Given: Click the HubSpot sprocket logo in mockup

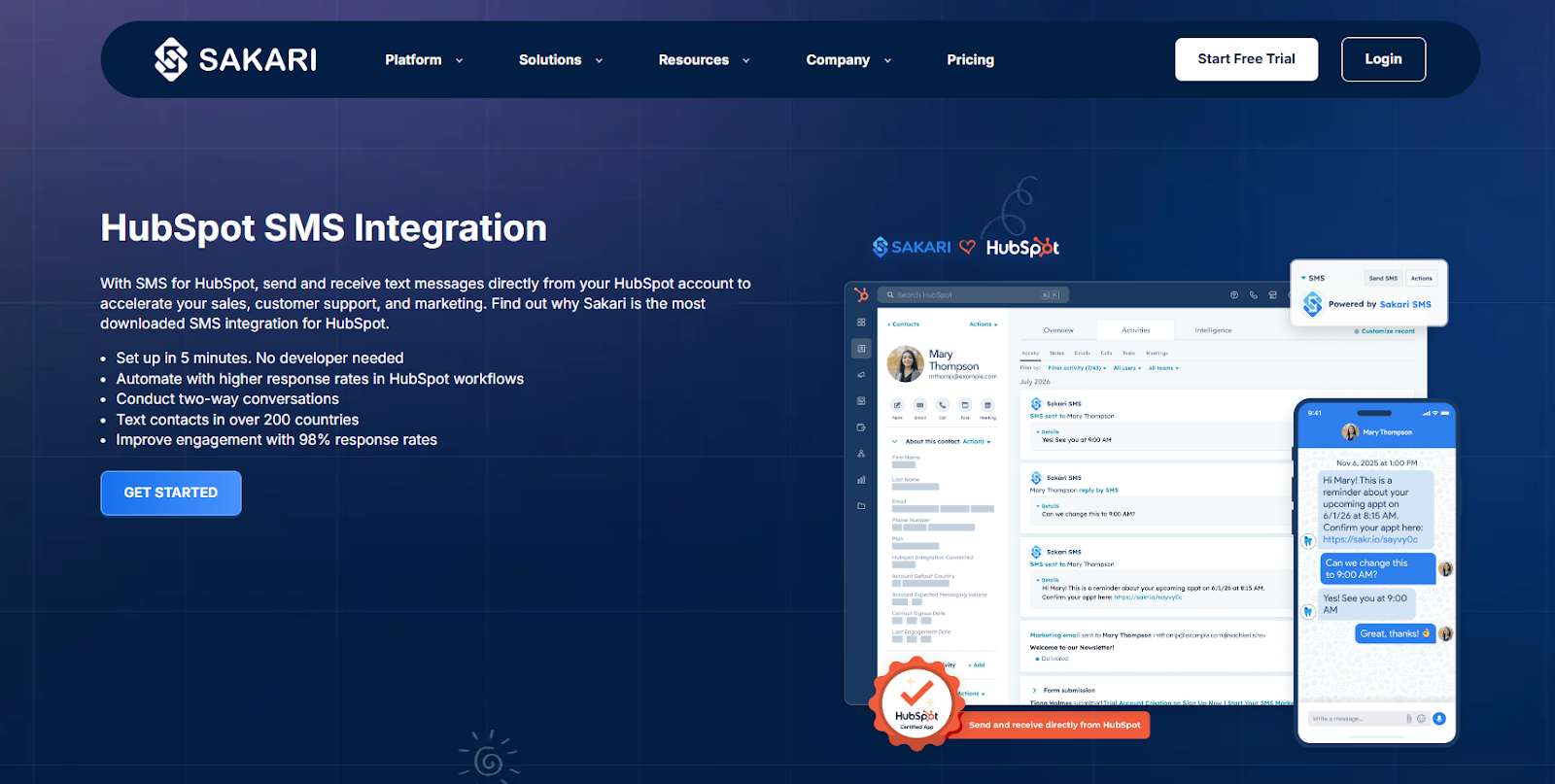Looking at the screenshot, I should pyautogui.click(x=861, y=294).
